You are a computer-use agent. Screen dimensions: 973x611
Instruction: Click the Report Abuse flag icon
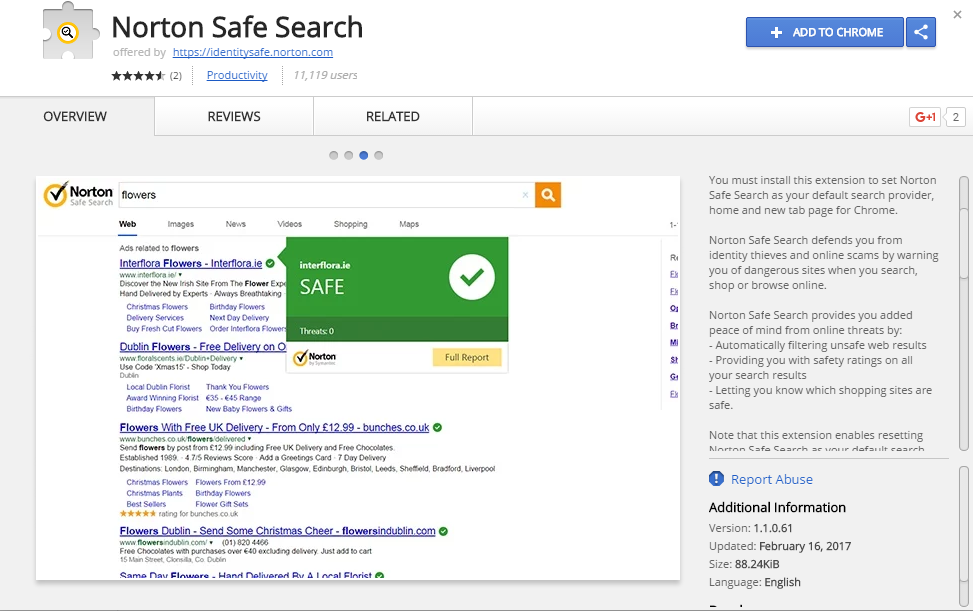point(717,479)
